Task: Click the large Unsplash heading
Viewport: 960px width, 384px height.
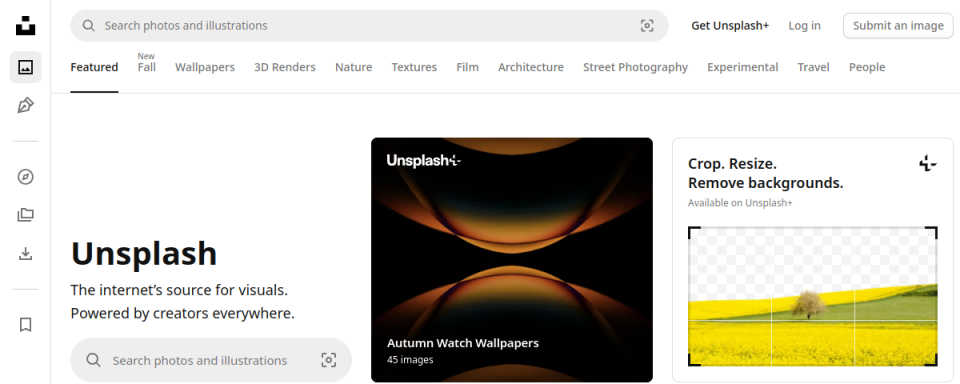Action: 144,254
